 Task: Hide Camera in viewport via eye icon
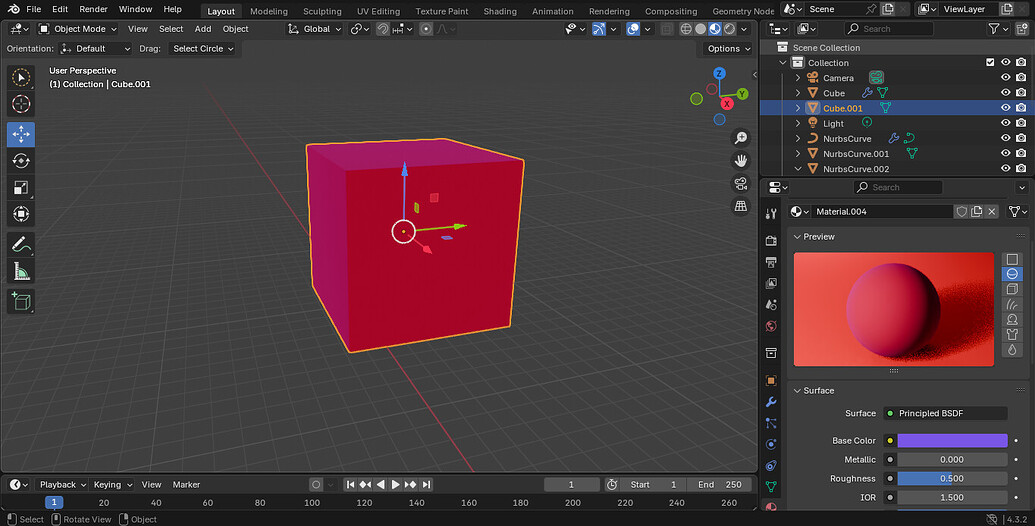click(x=1005, y=78)
